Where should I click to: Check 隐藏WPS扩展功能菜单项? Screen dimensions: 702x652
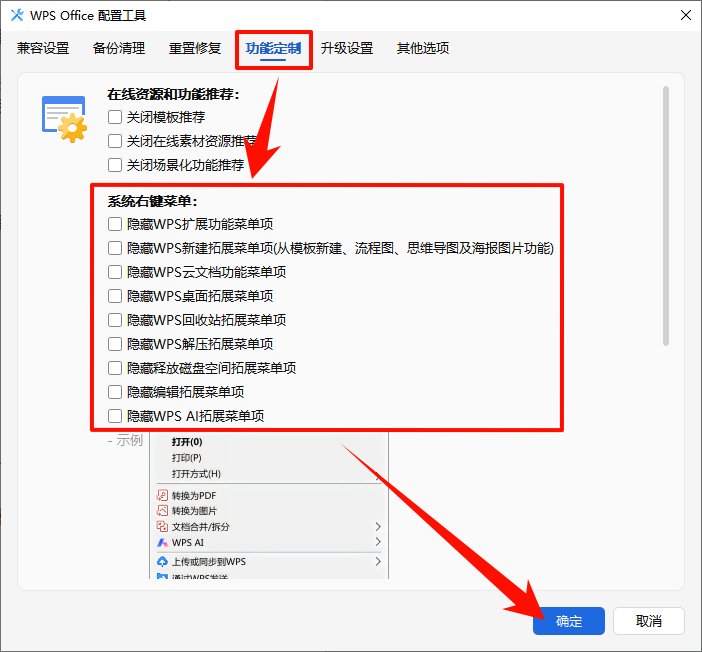point(115,224)
